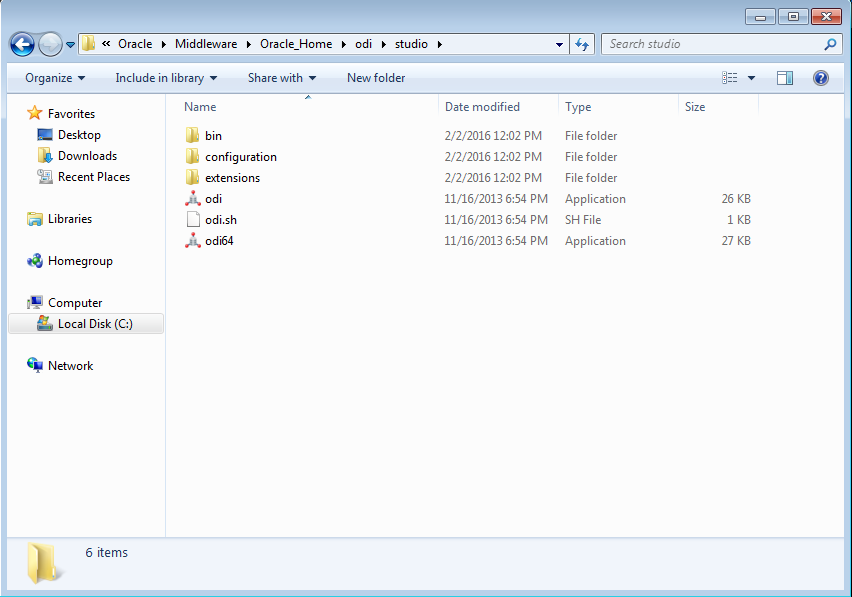
Task: Select the odi64 application icon
Action: click(192, 241)
